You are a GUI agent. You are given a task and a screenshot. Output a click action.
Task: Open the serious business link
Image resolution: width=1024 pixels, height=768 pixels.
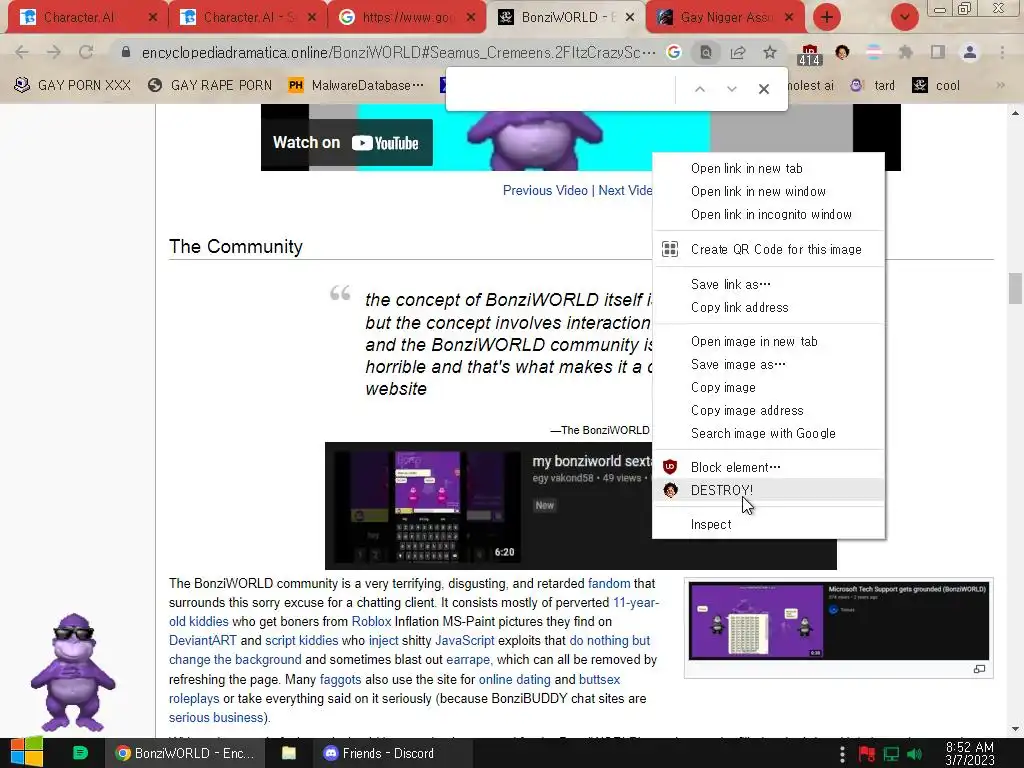pyautogui.click(x=216, y=717)
